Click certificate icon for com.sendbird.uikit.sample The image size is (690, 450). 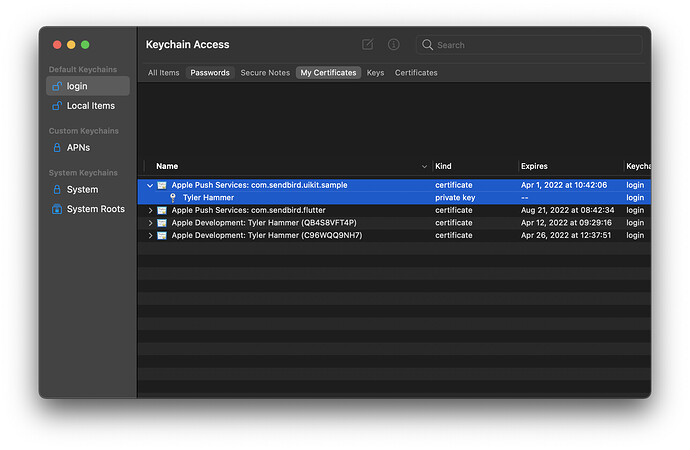coord(162,185)
